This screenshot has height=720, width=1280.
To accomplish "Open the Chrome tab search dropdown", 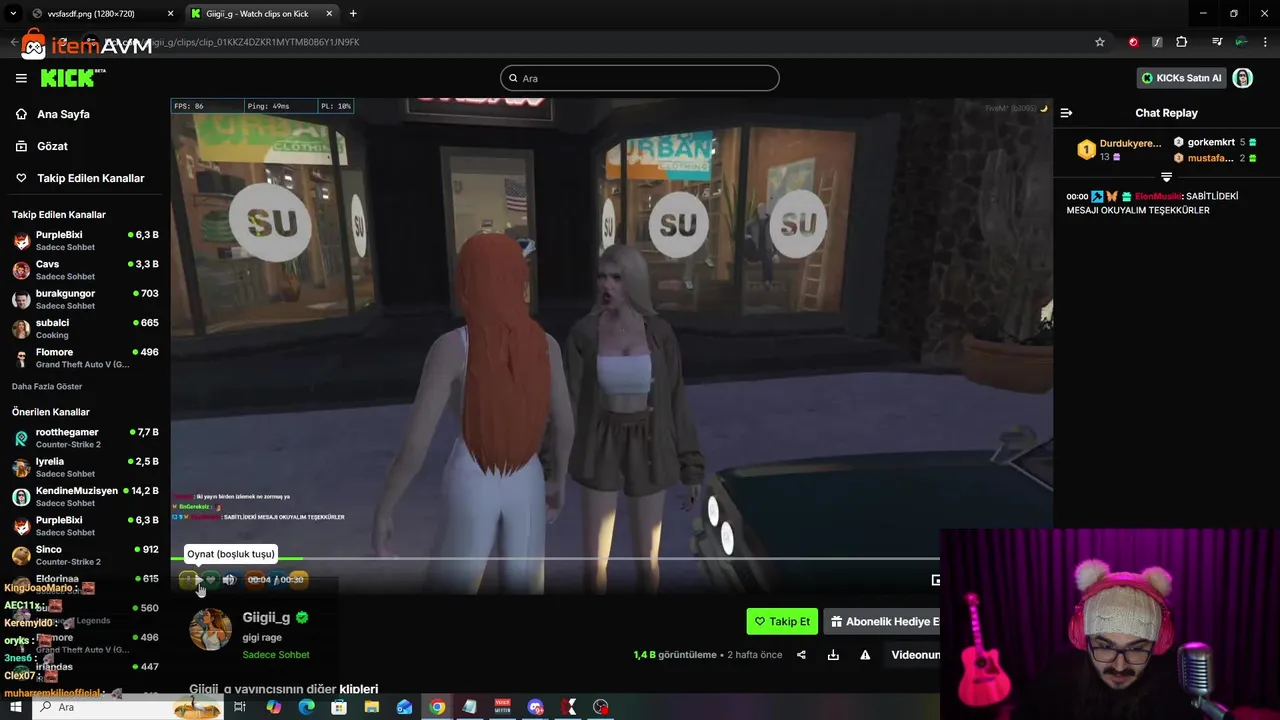I will click(12, 14).
